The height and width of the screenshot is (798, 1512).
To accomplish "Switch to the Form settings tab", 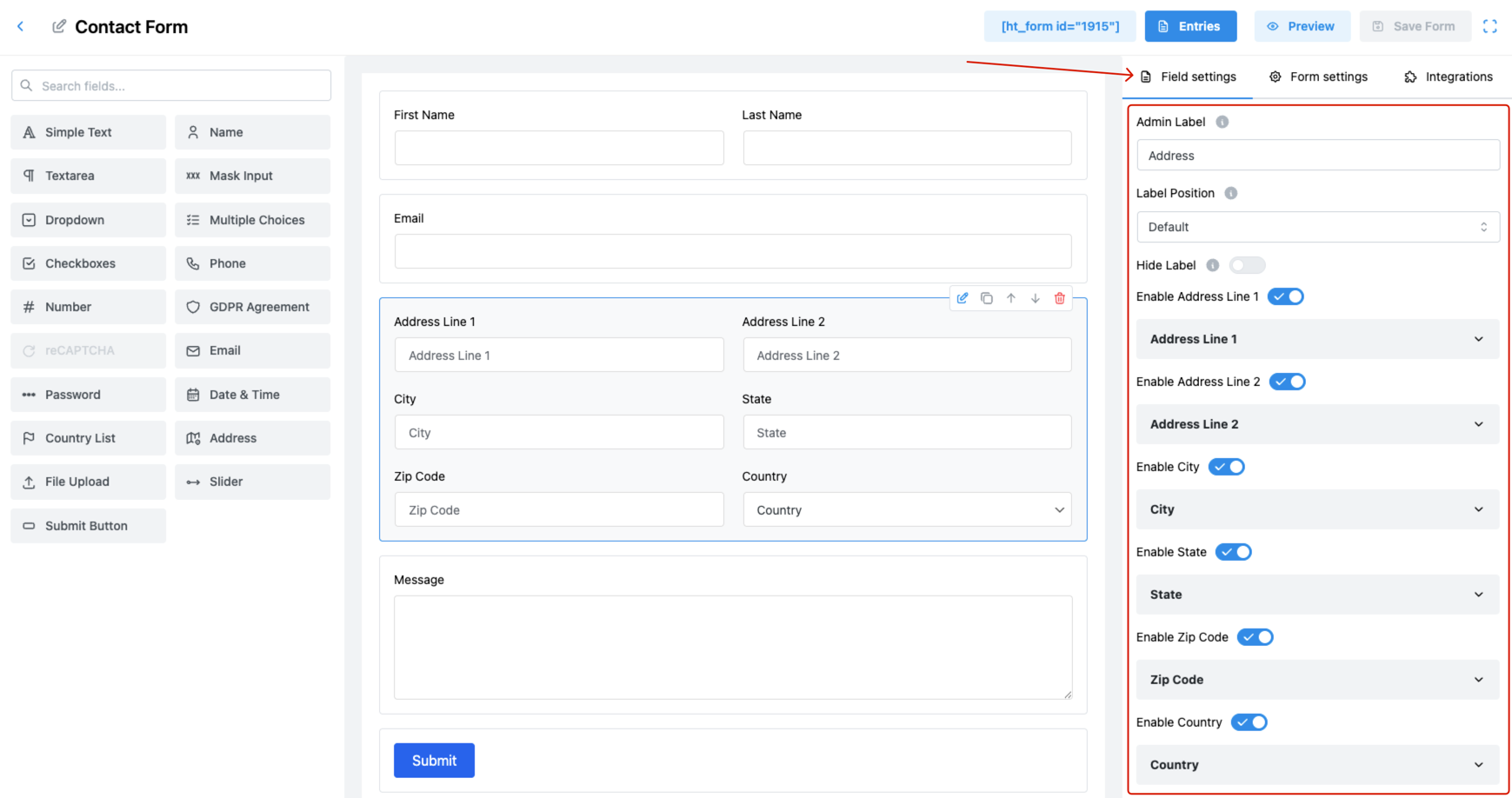I will (1318, 76).
